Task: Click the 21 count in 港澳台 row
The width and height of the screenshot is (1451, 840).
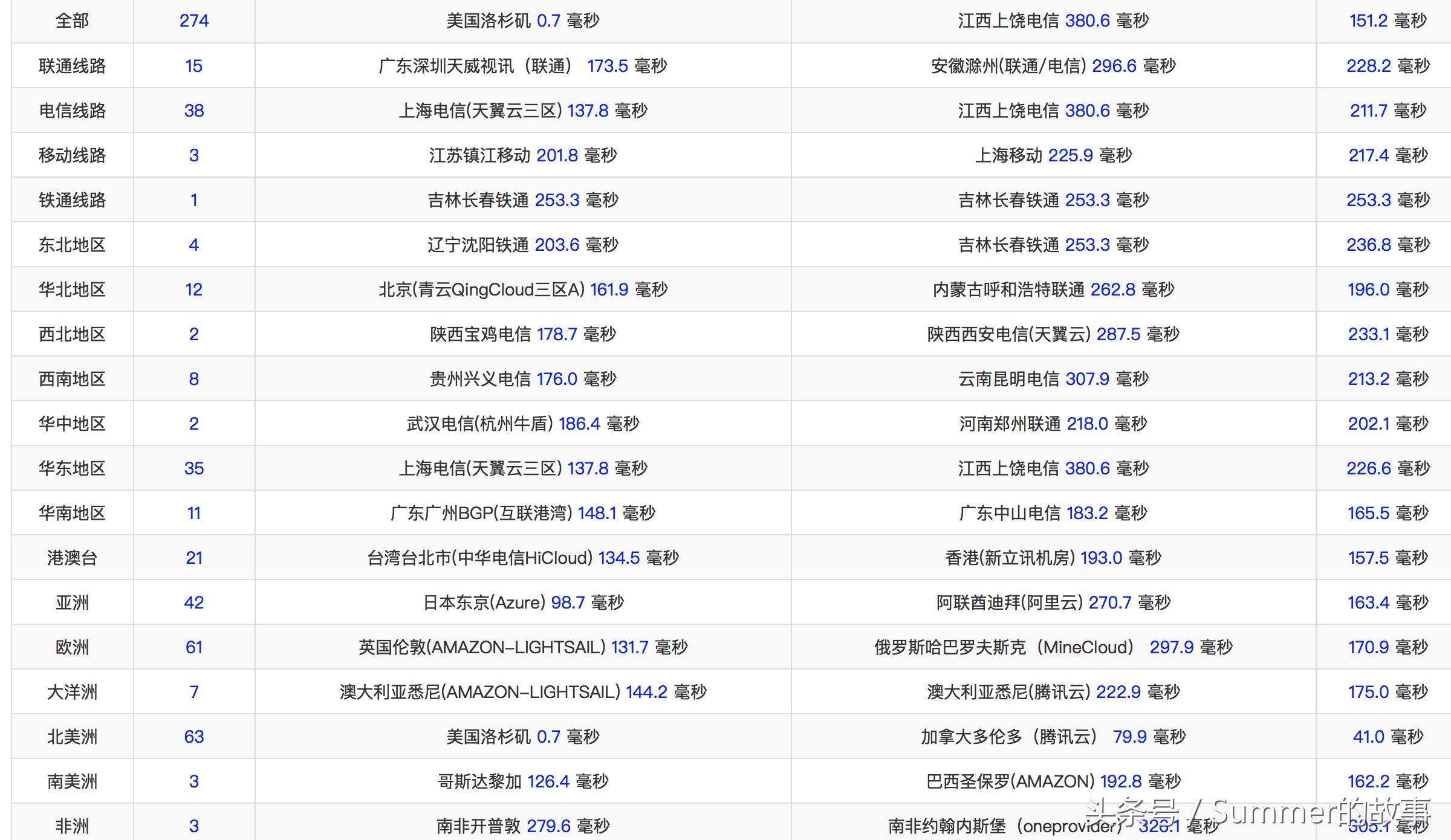Action: (193, 558)
